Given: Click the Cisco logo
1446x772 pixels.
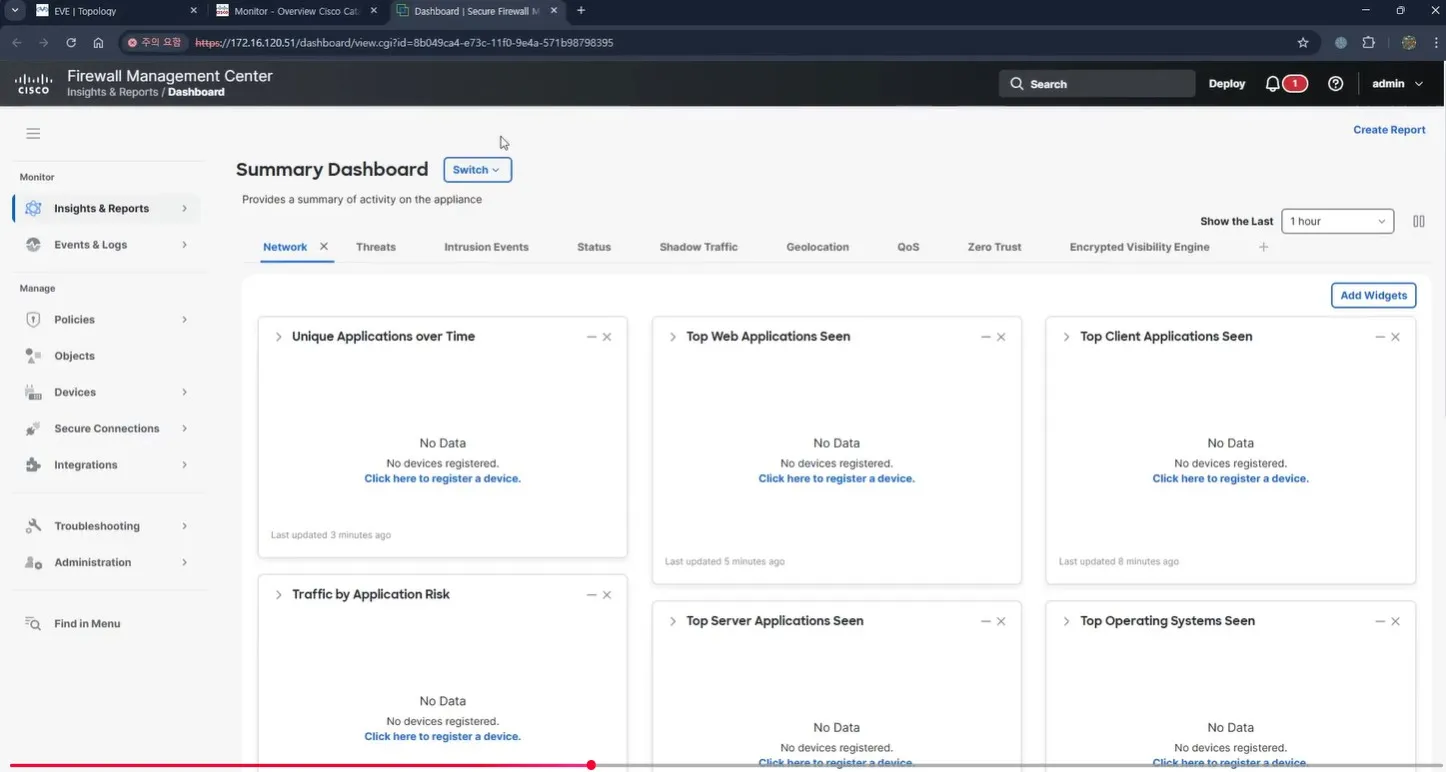Looking at the screenshot, I should point(34,84).
